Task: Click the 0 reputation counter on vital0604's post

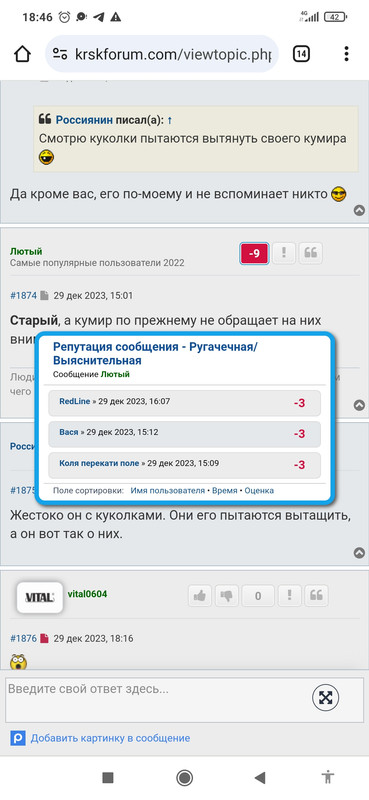Action: coord(258,595)
